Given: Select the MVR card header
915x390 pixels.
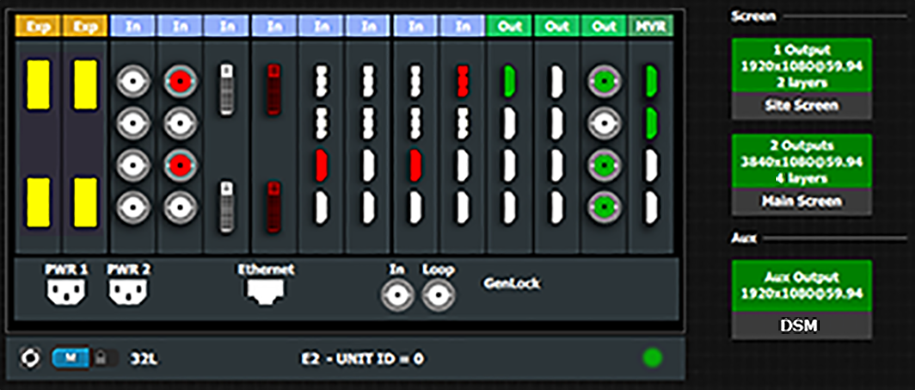Looking at the screenshot, I should pos(651,26).
